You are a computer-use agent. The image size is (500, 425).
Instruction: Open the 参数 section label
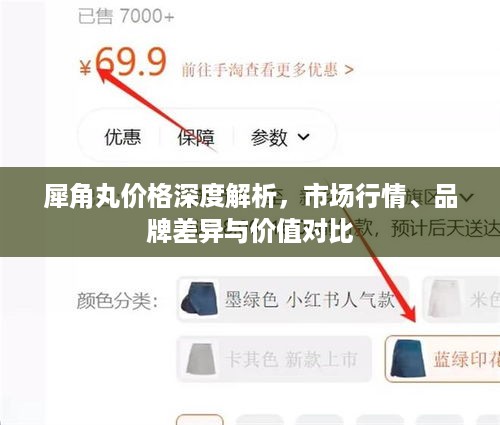point(269,137)
